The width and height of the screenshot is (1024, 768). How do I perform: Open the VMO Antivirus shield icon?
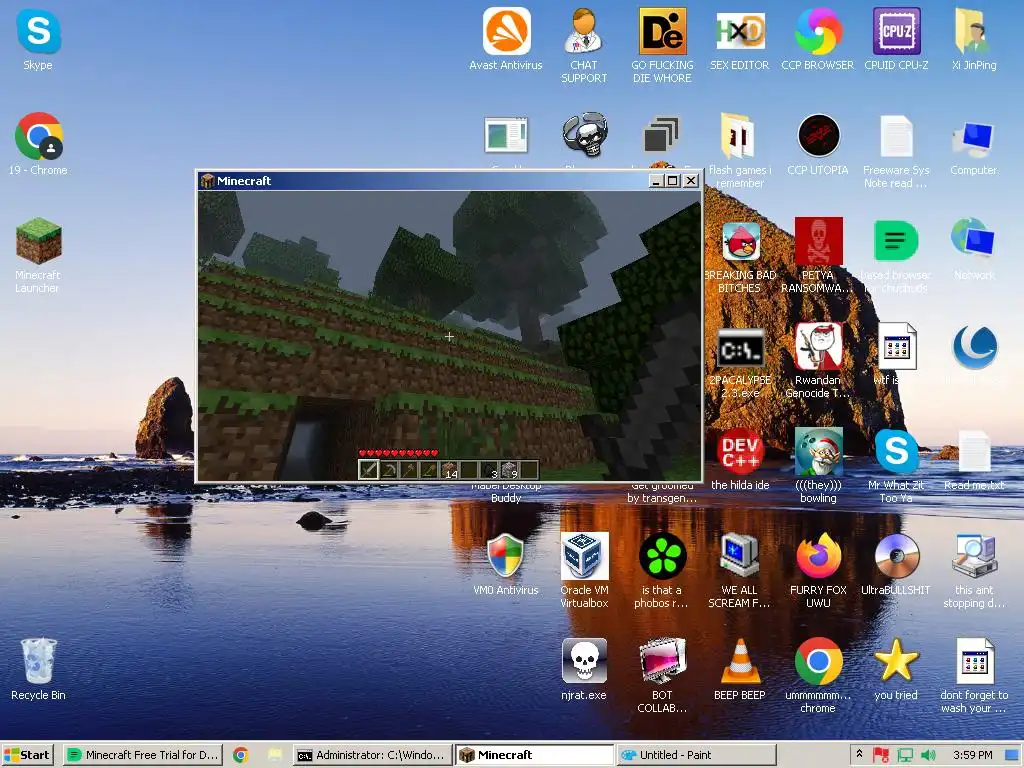pos(506,564)
